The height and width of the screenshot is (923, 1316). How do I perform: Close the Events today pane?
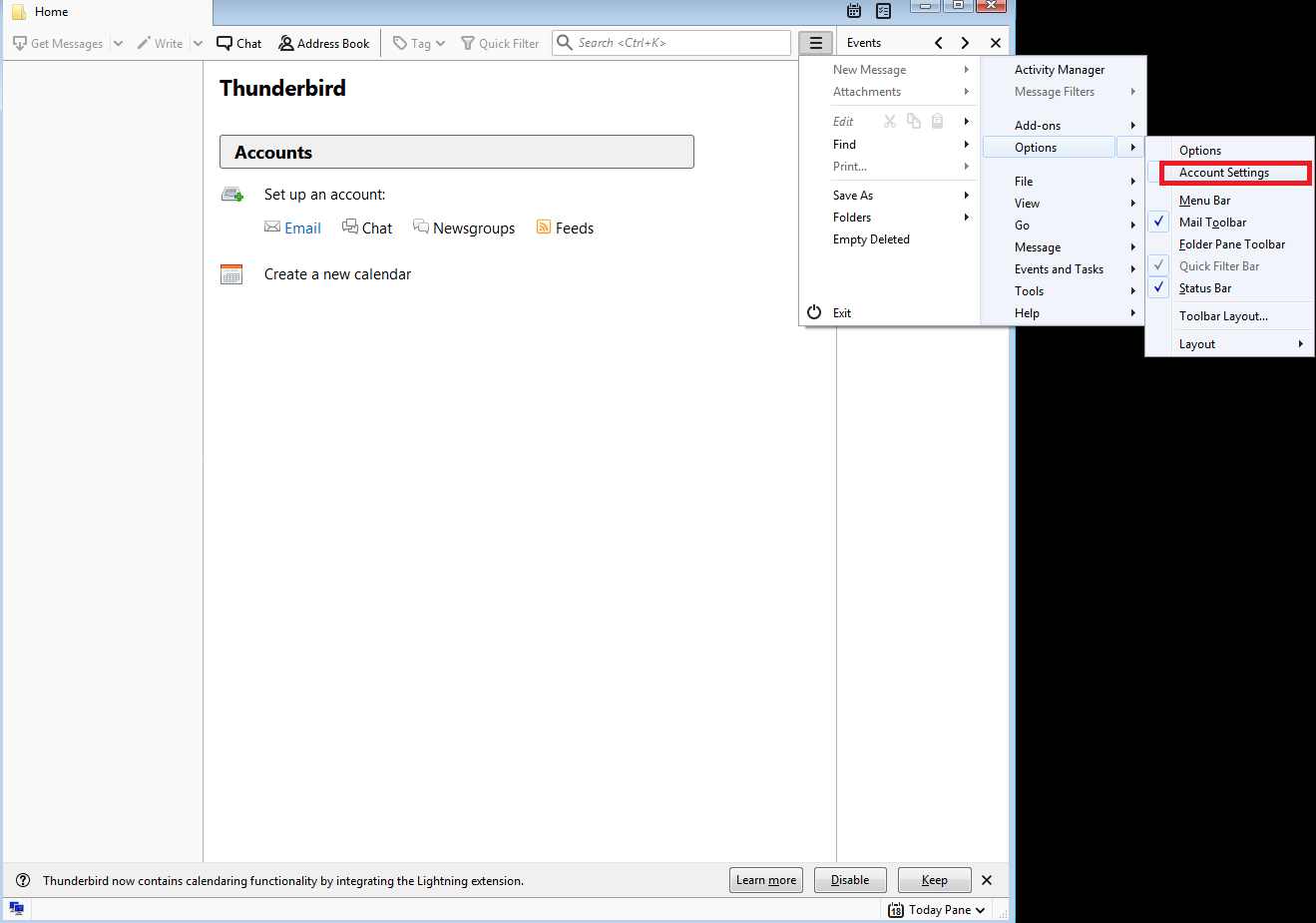pos(996,43)
